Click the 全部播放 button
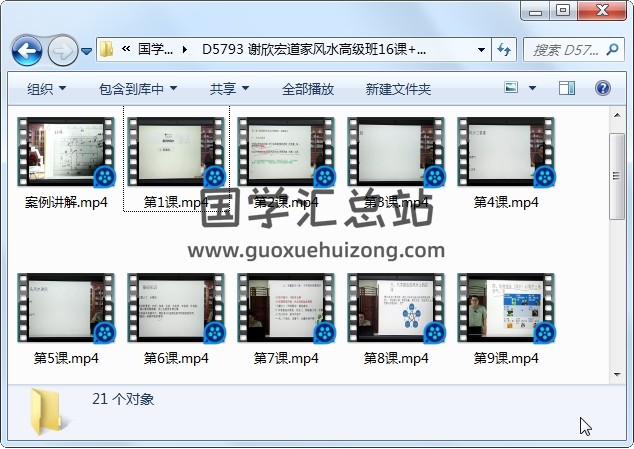The width and height of the screenshot is (634, 449). tap(308, 89)
